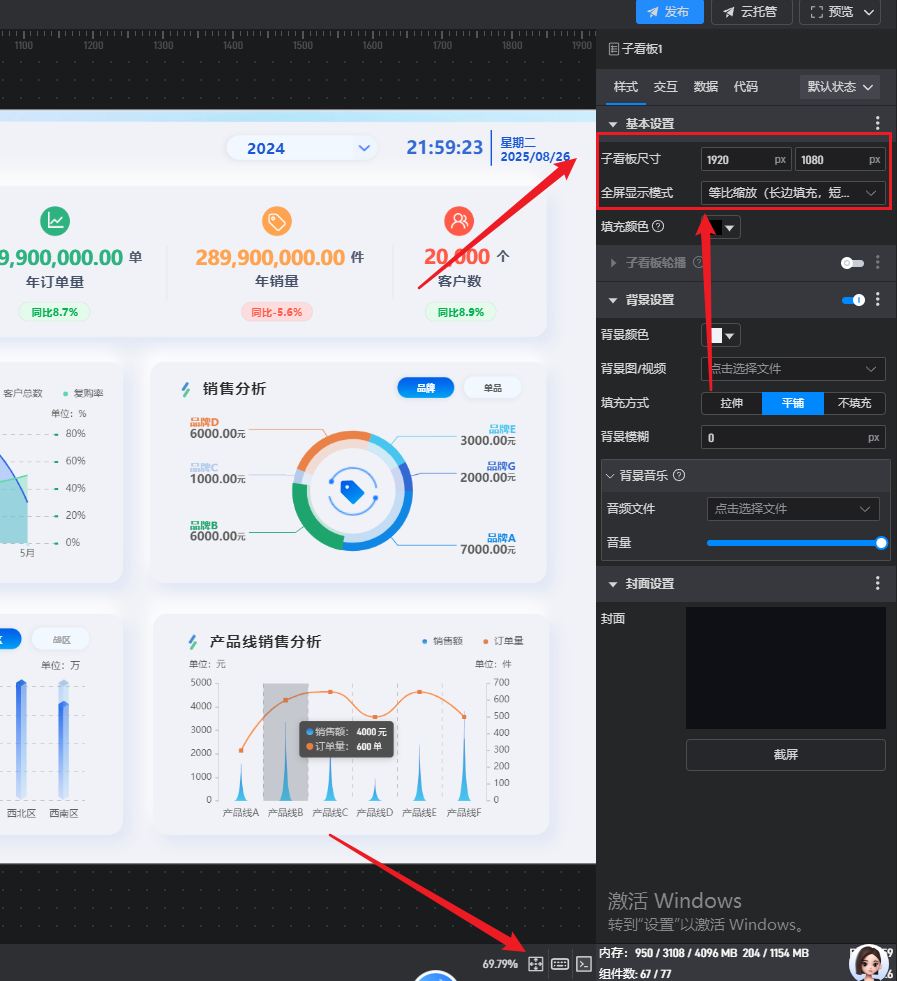Image resolution: width=897 pixels, height=981 pixels.
Task: Enable the 子看板轮播 toggle switch
Action: pos(852,263)
